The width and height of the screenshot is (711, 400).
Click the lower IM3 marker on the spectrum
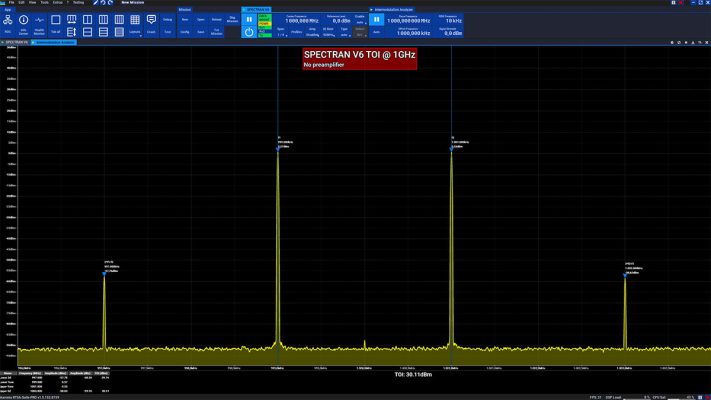104,273
